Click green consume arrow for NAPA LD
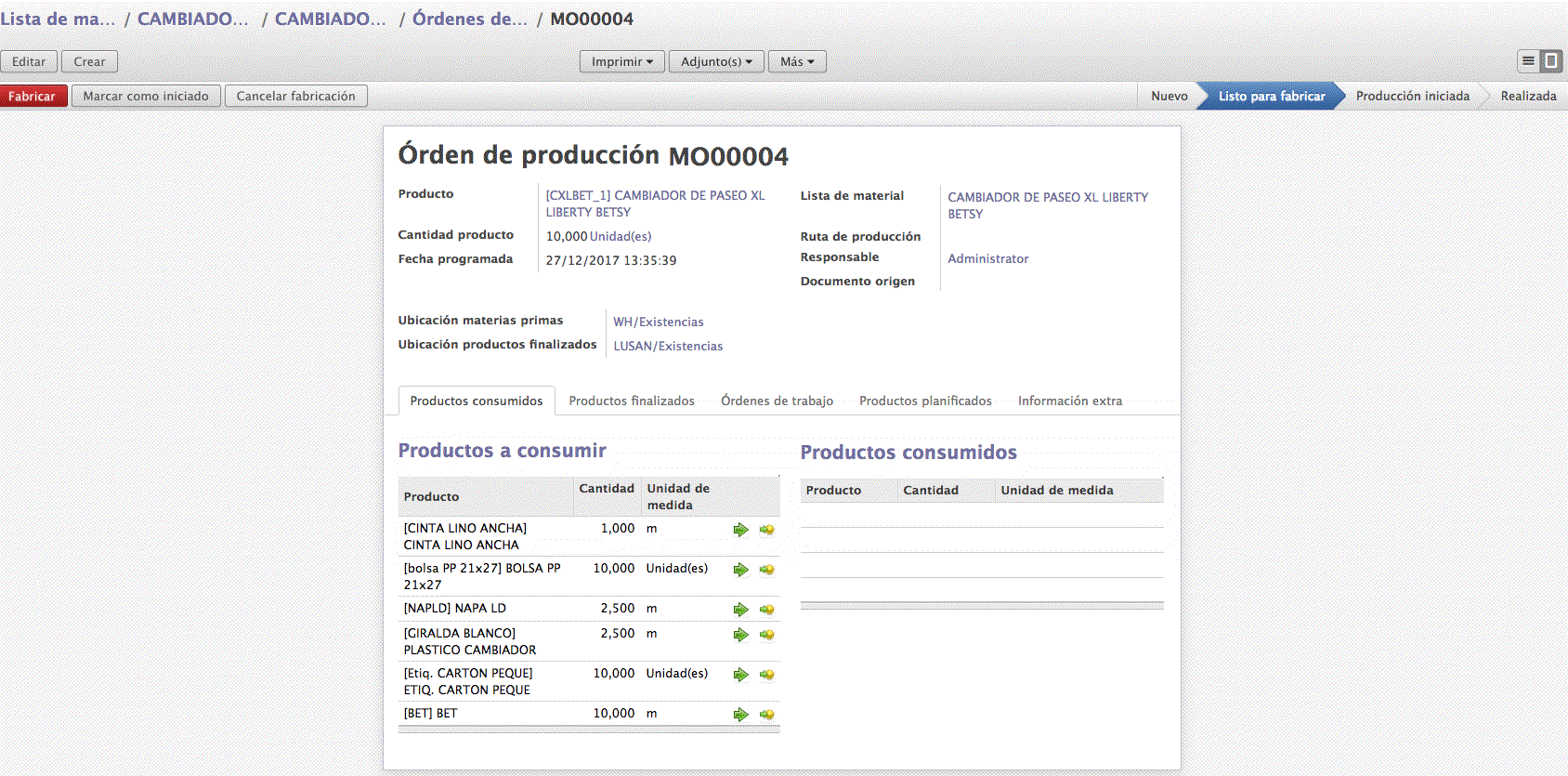The width and height of the screenshot is (1568, 776). click(x=740, y=610)
